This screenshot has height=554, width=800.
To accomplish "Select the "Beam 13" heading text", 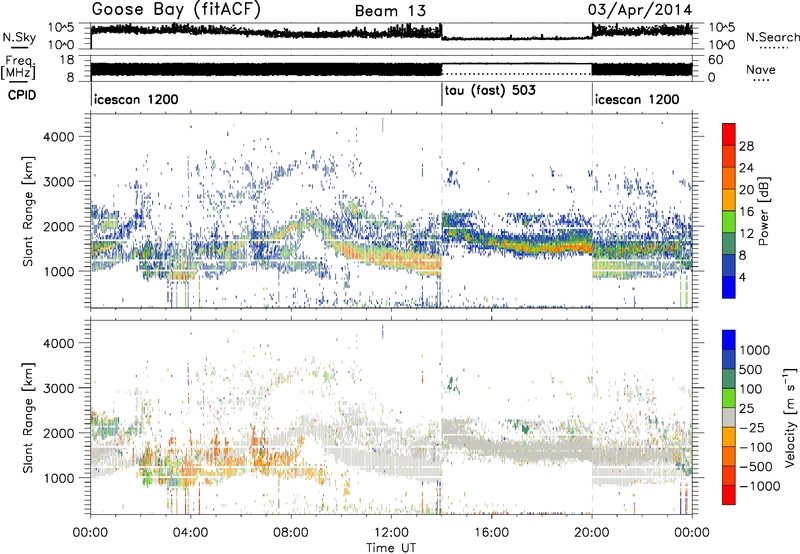I will coord(390,11).
